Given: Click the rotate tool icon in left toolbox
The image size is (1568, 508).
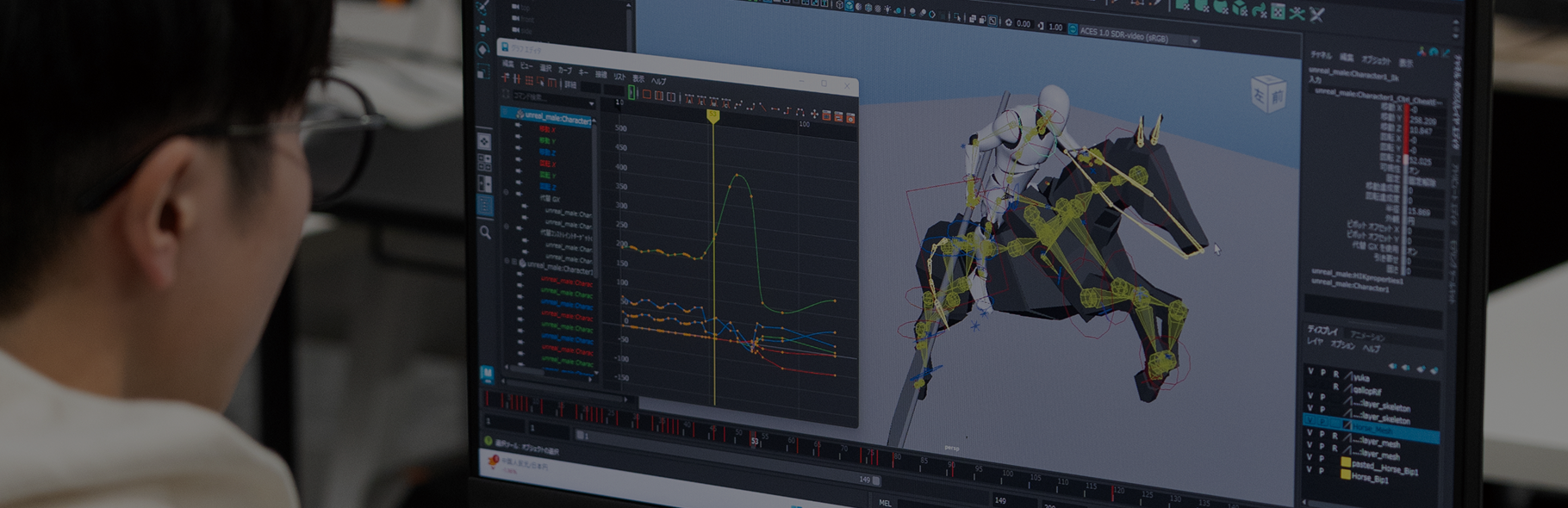Looking at the screenshot, I should tap(482, 49).
